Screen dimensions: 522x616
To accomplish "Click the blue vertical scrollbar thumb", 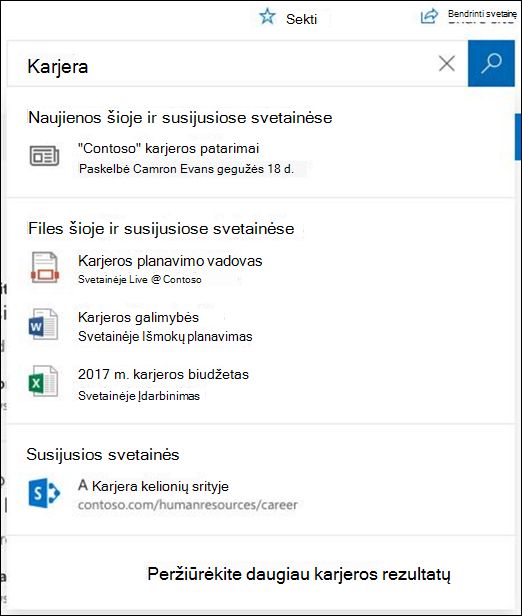I will tap(518, 137).
